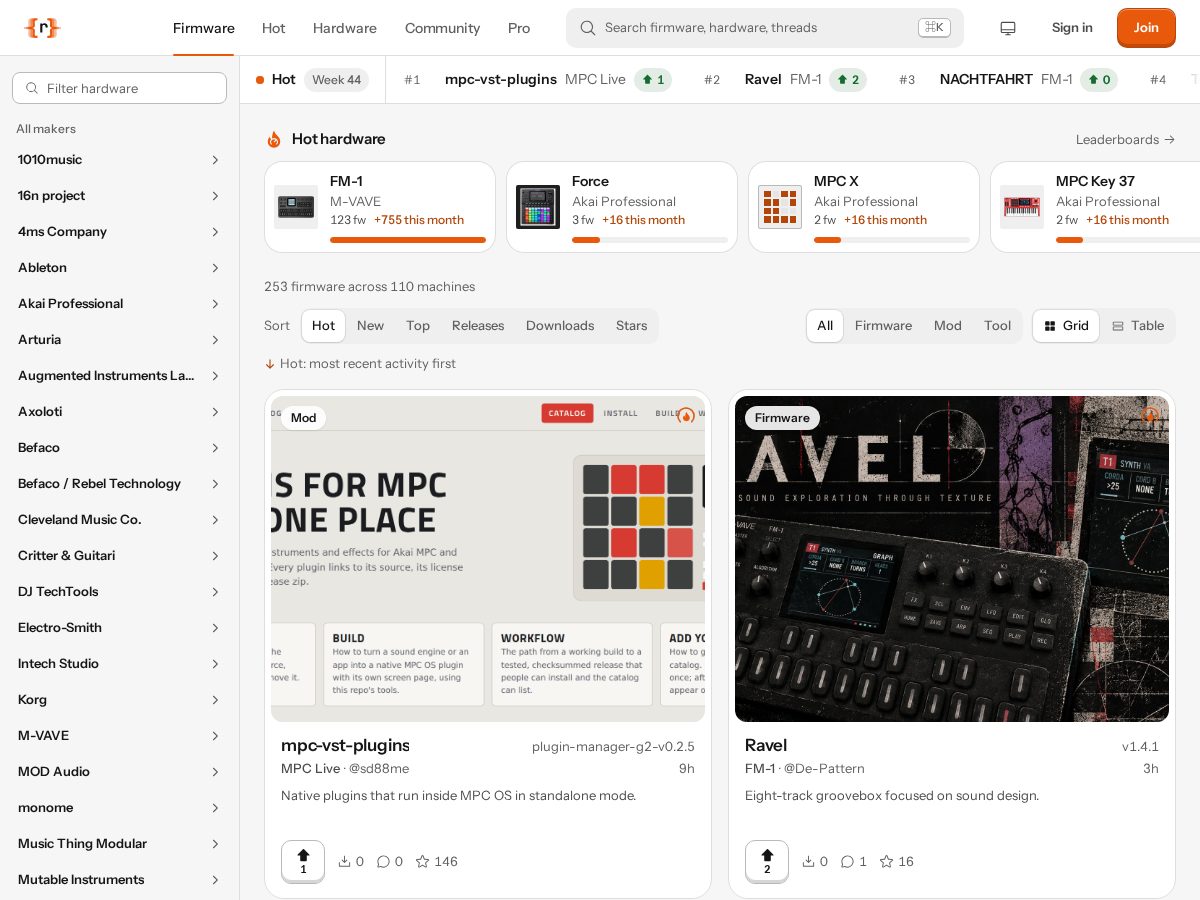The image size is (1200, 900).
Task: Click vote badge on ticker item NACHTFAHRT
Action: click(x=1099, y=80)
